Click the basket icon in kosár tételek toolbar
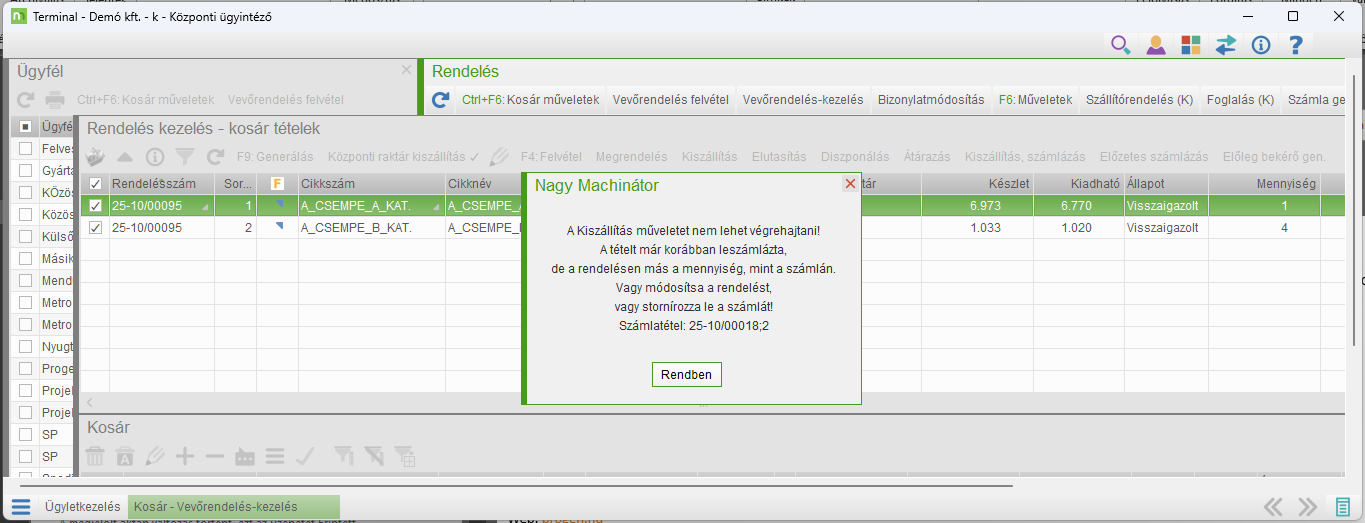This screenshot has width=1365, height=523. click(x=95, y=157)
